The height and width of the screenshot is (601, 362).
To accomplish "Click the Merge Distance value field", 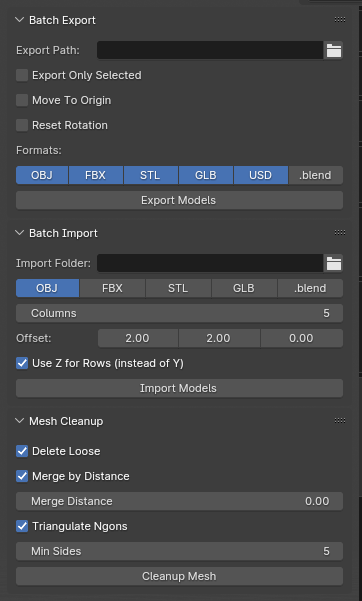I will point(179,501).
